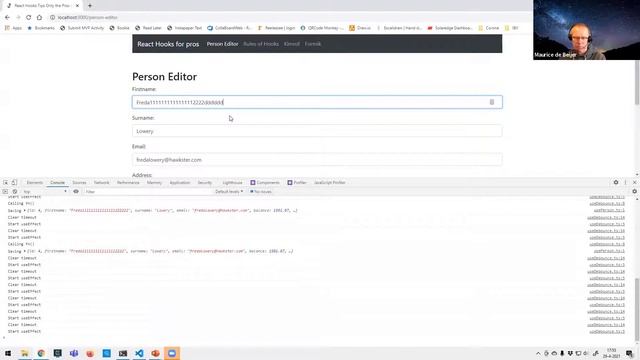
Task: Open the React Profiler tab
Action: pos(297,183)
